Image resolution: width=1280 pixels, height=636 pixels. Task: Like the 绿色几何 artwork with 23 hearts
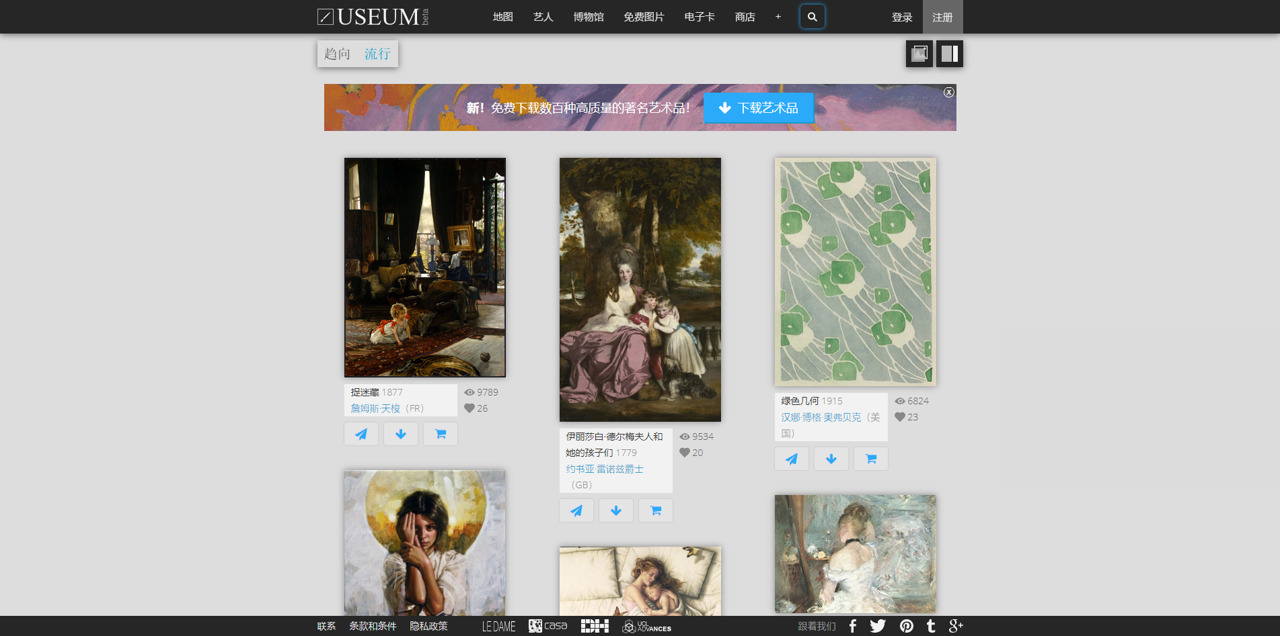pyautogui.click(x=900, y=417)
